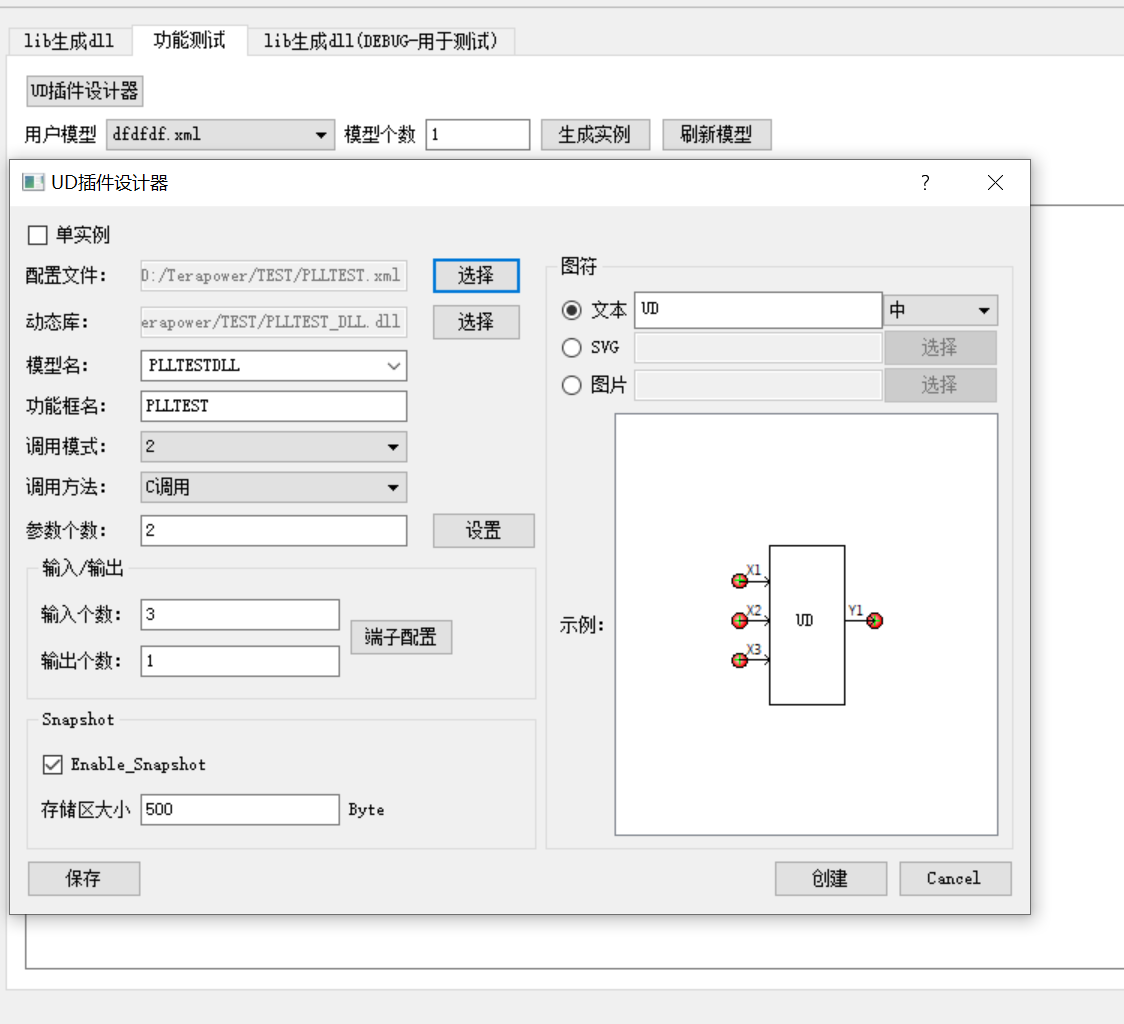The width and height of the screenshot is (1124, 1024).
Task: Select the SVG radio button
Action: pyautogui.click(x=572, y=348)
